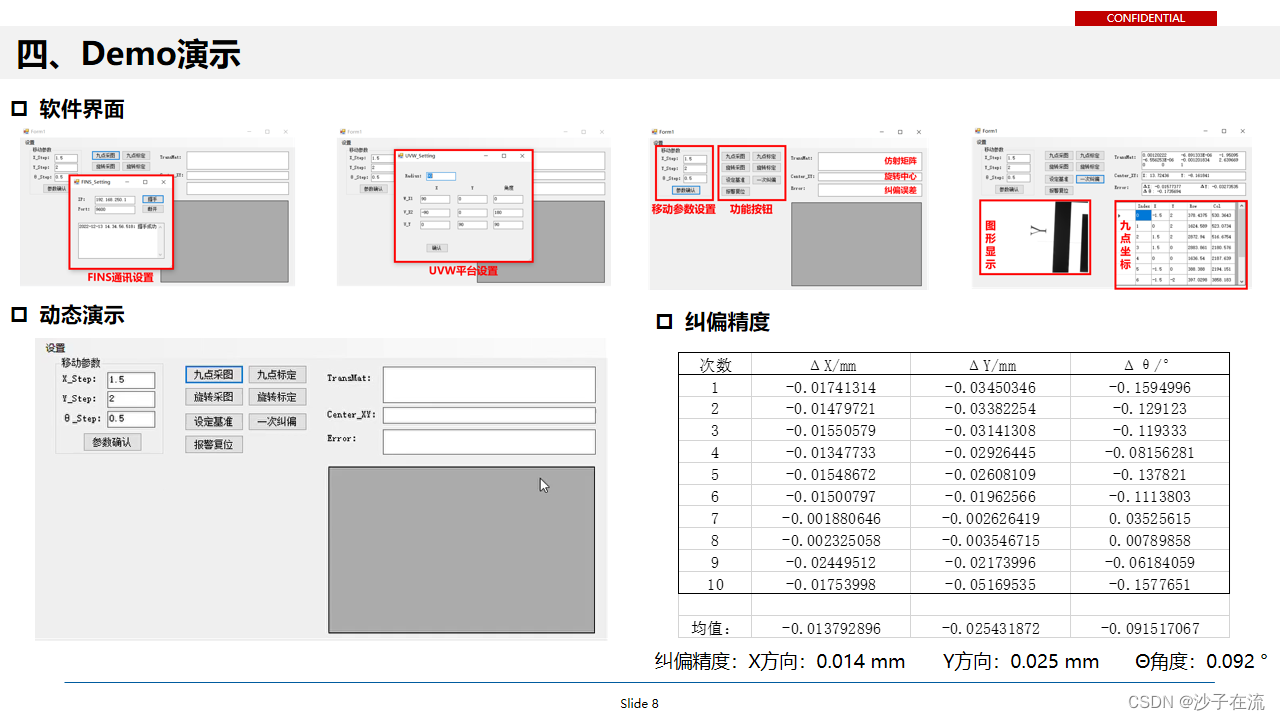Click the FINS_Setting dialog title bar icon
Screen dimensions: 1280x720
[x=76, y=182]
